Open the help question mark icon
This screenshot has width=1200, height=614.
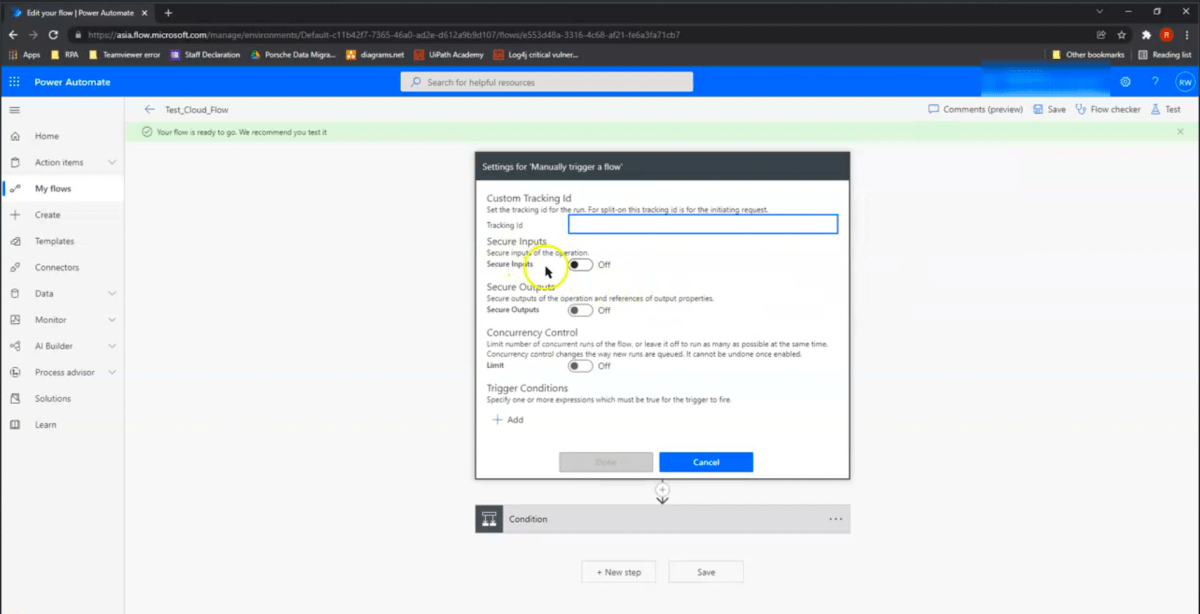coord(1155,82)
